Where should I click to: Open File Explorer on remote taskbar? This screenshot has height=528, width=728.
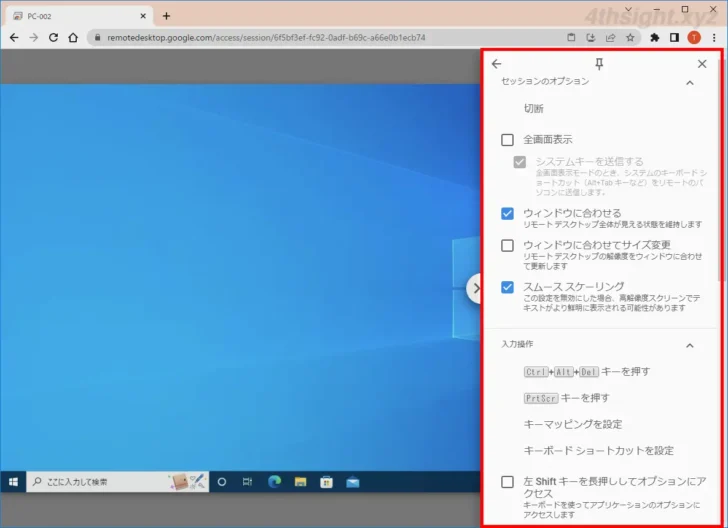pyautogui.click(x=300, y=482)
